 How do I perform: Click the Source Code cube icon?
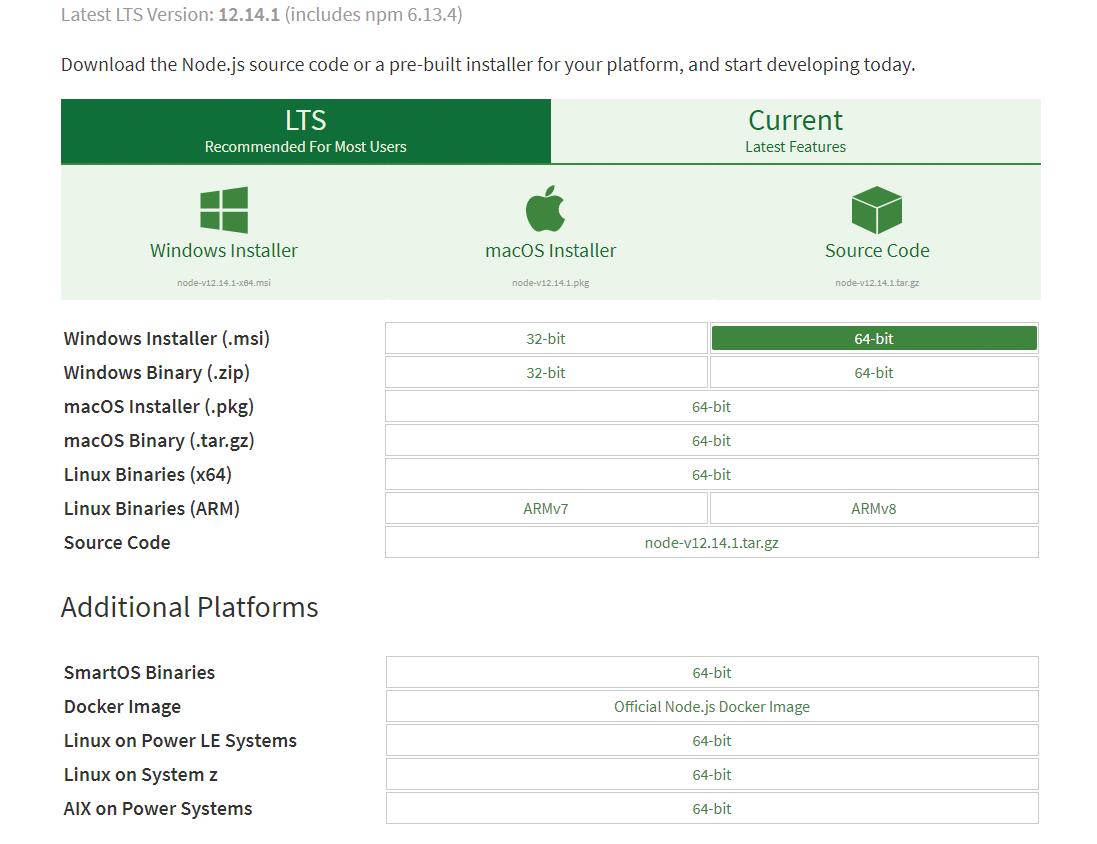[x=877, y=209]
